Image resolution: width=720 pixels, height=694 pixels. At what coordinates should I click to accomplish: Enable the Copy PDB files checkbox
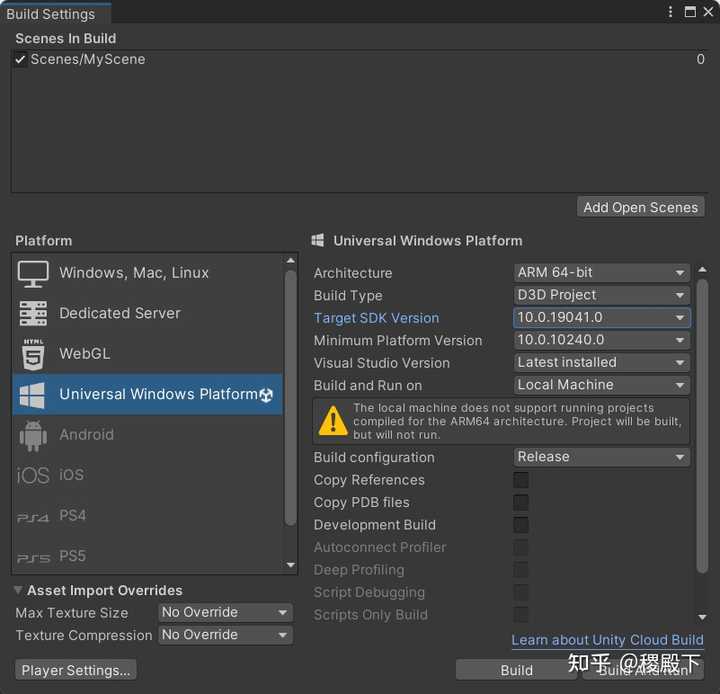click(x=521, y=502)
